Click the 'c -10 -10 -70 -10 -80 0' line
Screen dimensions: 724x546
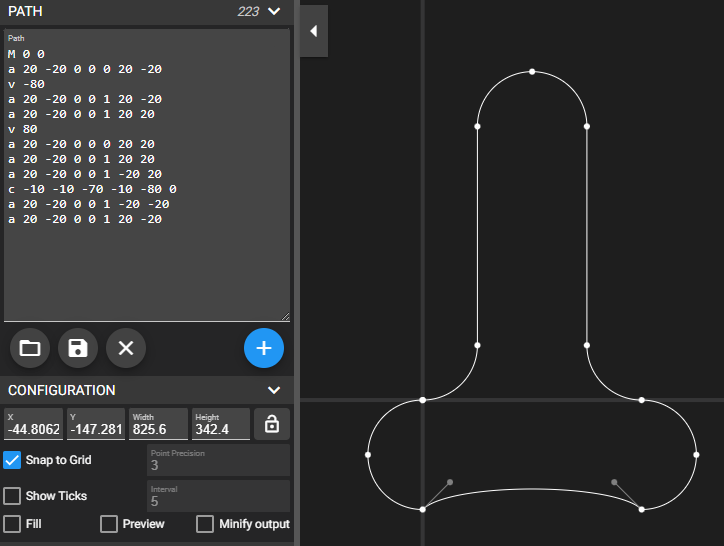point(92,189)
